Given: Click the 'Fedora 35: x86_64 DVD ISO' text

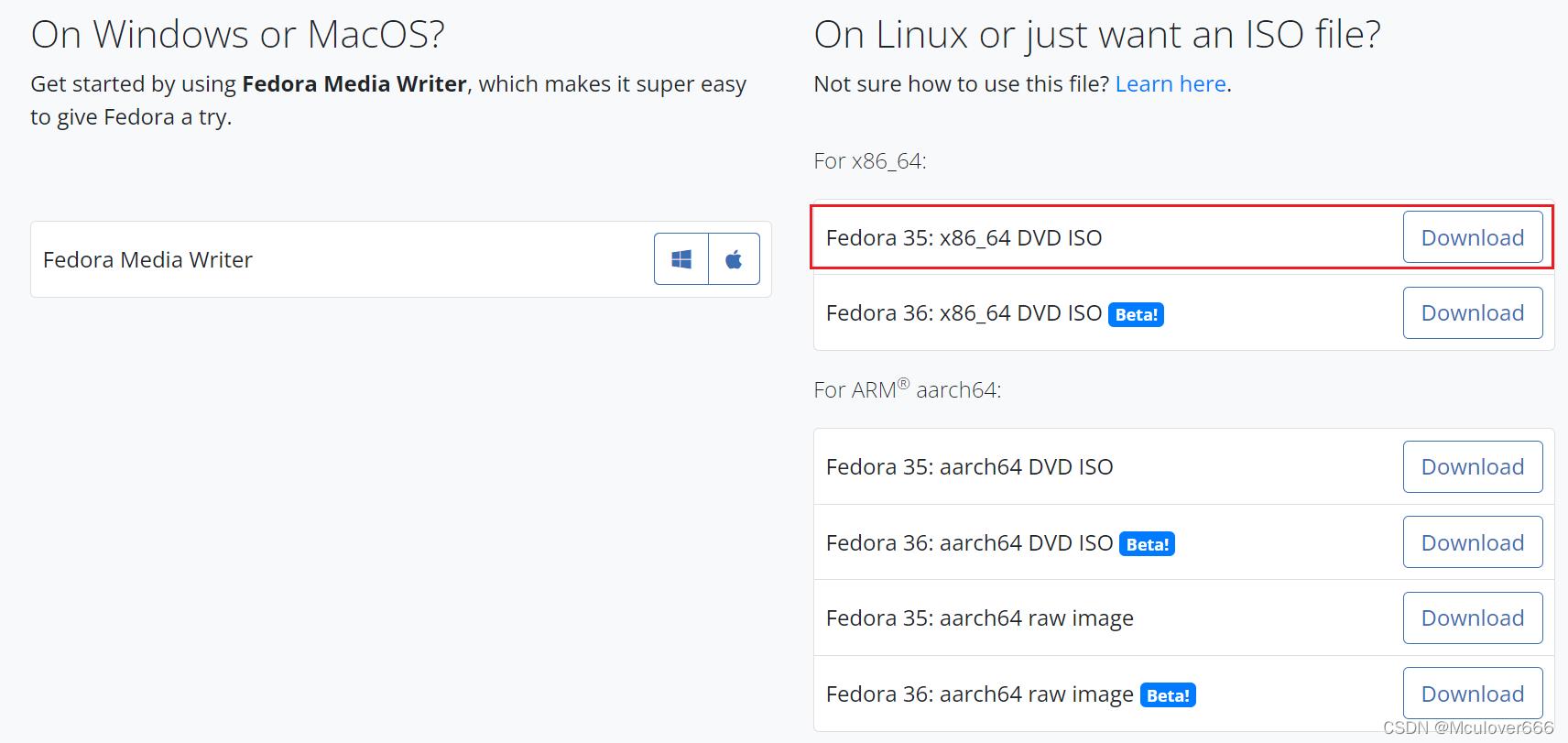Looking at the screenshot, I should point(964,238).
